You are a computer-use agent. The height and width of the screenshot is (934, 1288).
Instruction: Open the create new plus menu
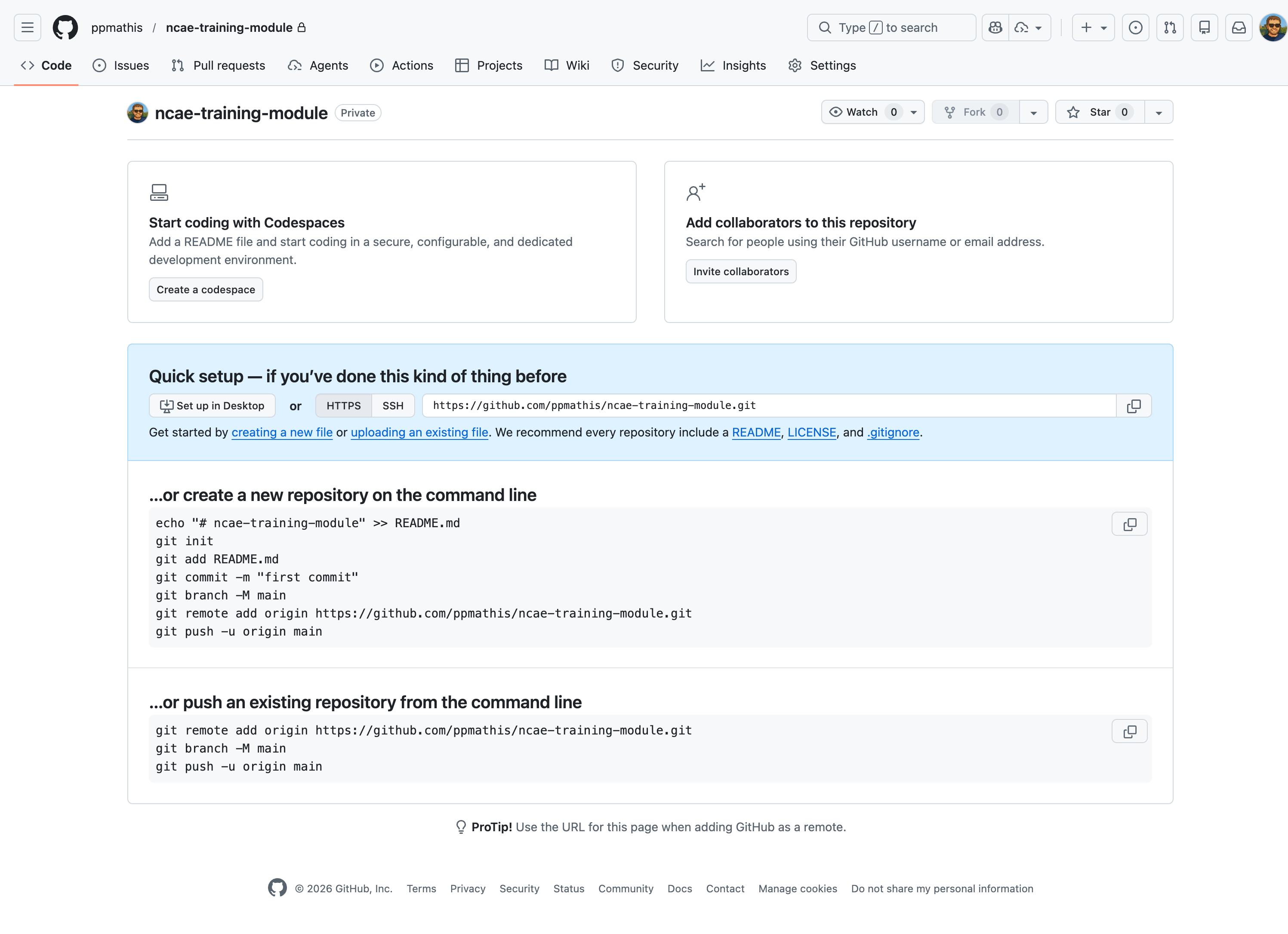point(1093,27)
